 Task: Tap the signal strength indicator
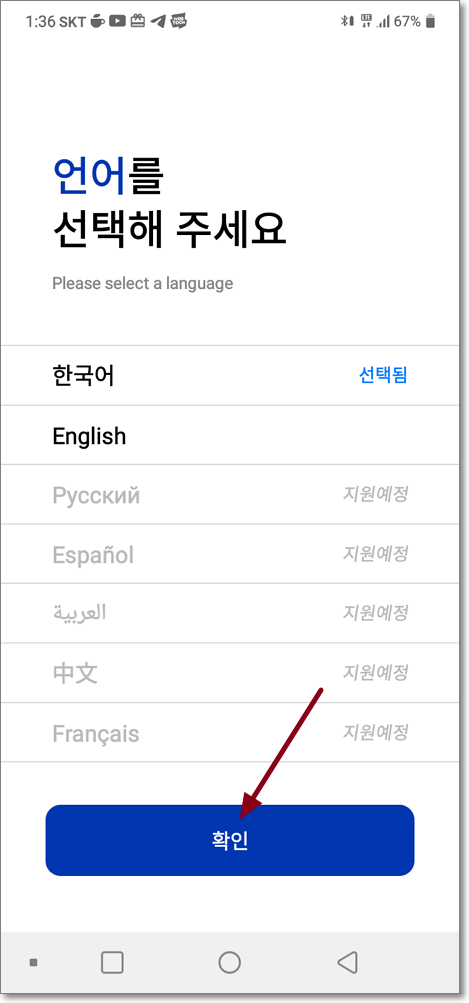(384, 22)
